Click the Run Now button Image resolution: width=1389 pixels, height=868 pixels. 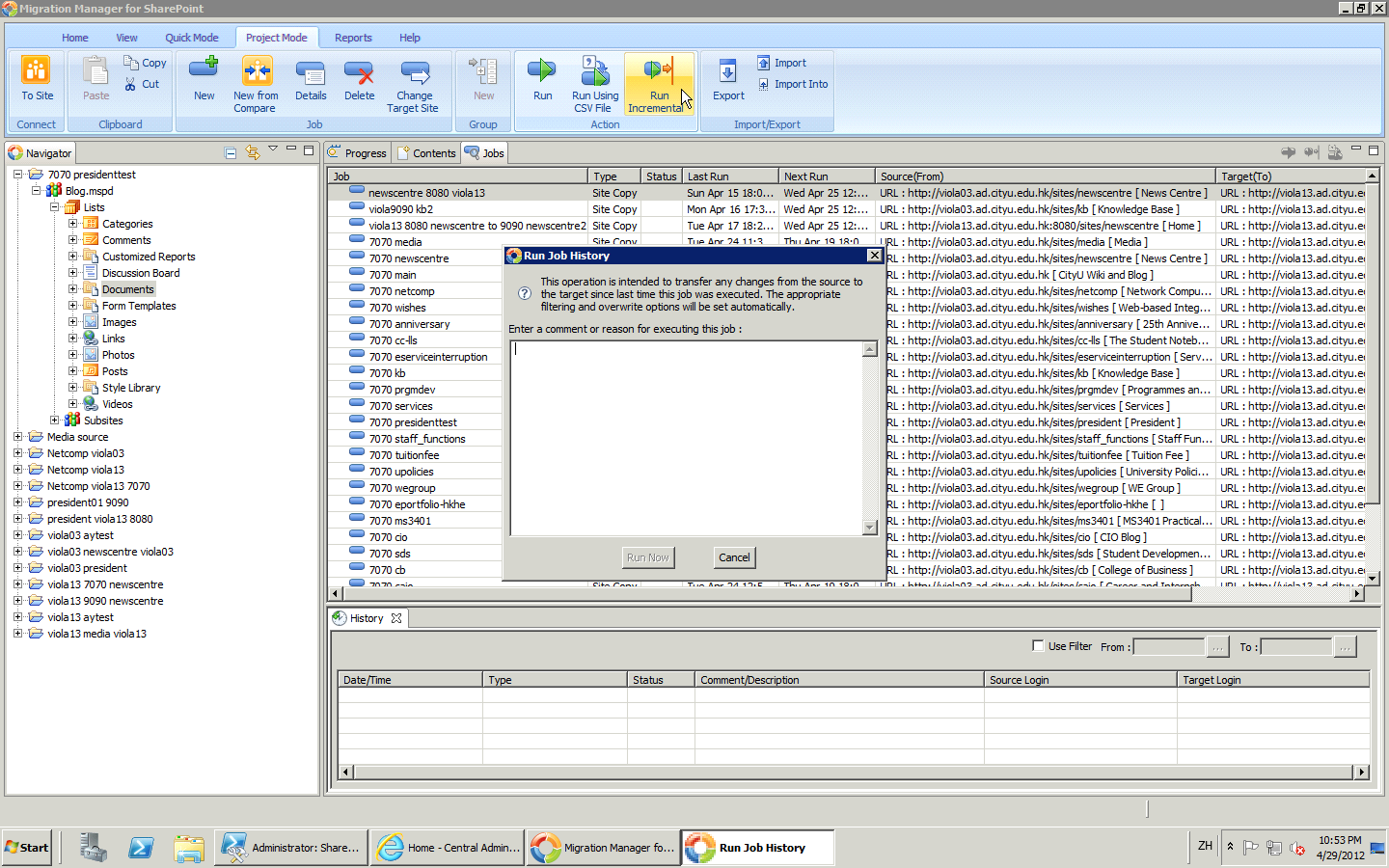pos(647,557)
